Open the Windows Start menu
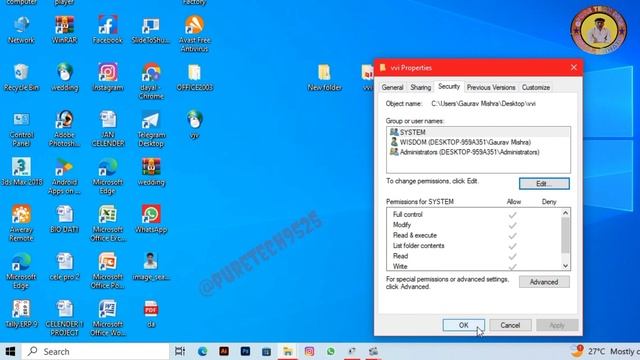This screenshot has height=360, width=640. (11, 351)
